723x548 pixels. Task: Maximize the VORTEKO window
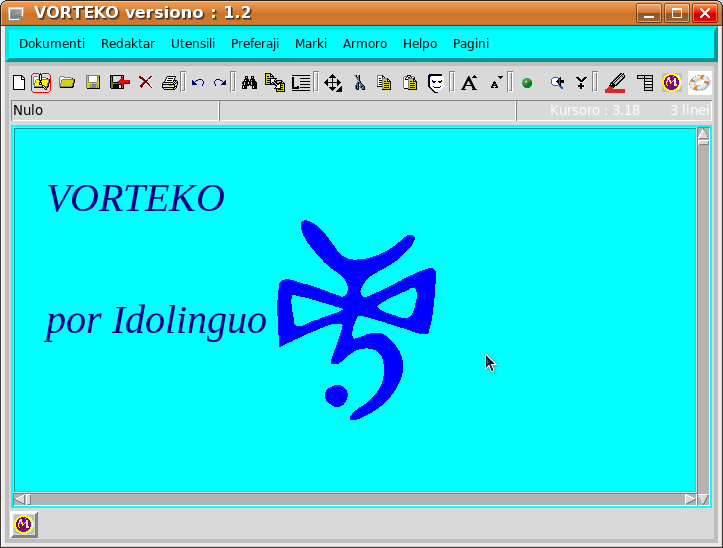pos(677,13)
